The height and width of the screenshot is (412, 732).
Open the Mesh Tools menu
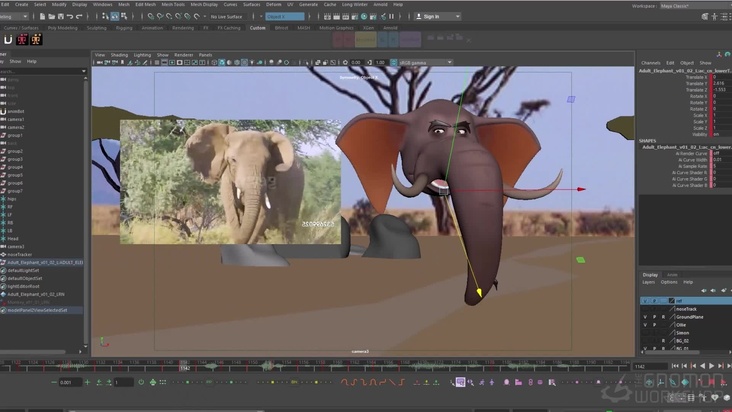[173, 4]
